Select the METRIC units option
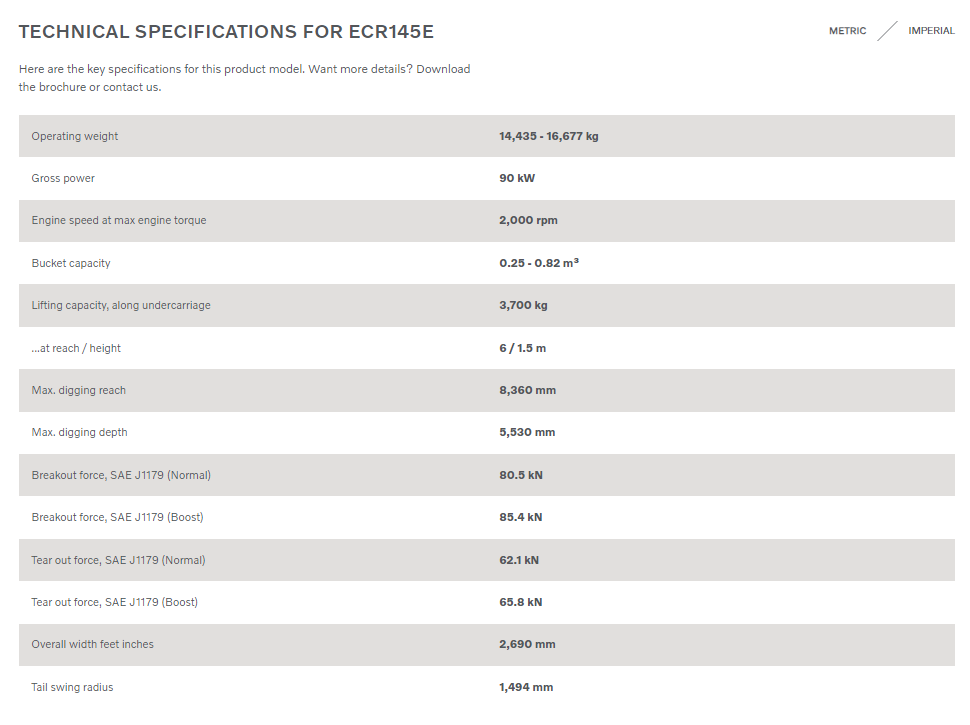970x725 pixels. coord(848,31)
